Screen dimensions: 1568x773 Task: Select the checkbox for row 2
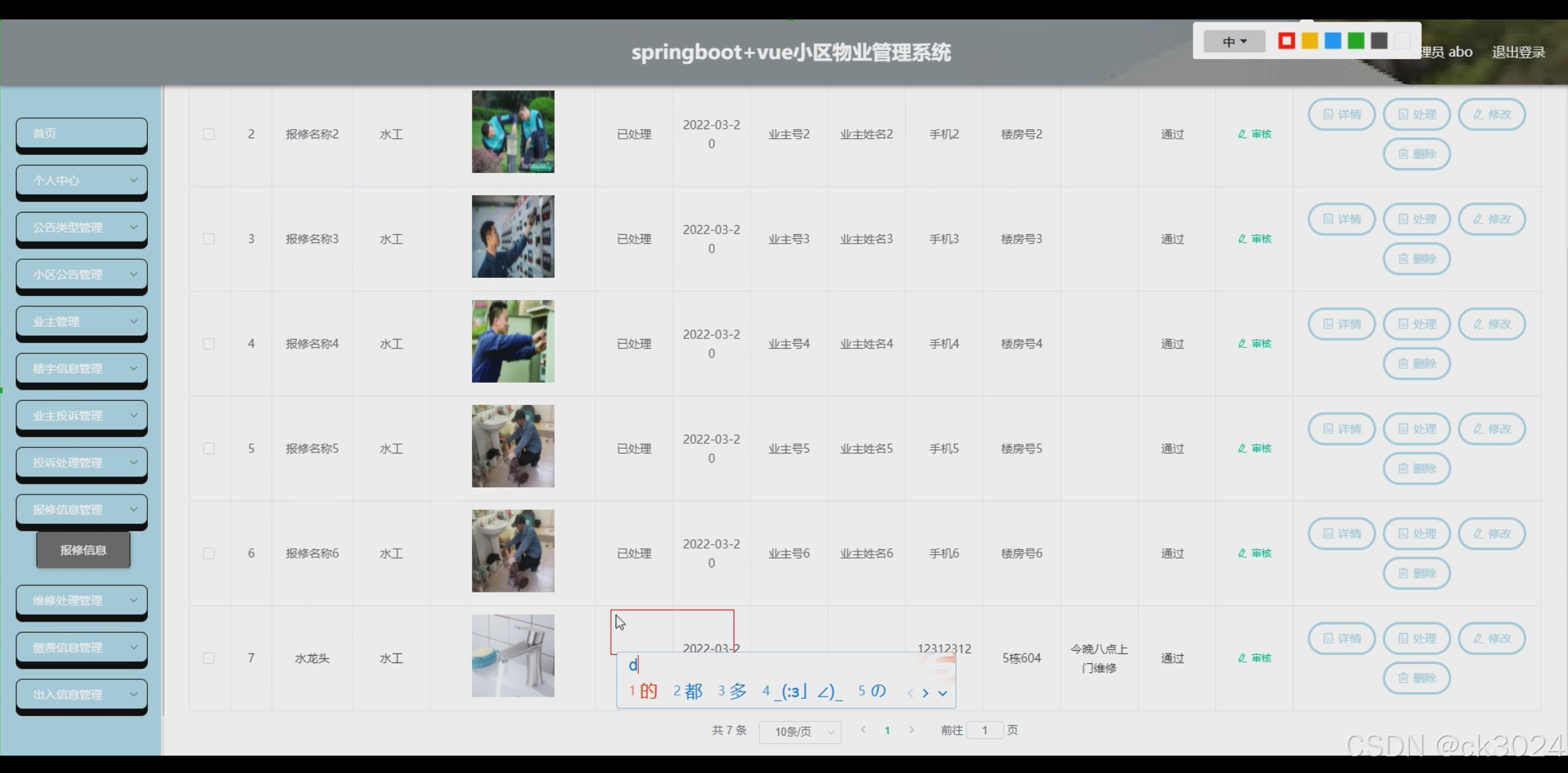(x=209, y=134)
